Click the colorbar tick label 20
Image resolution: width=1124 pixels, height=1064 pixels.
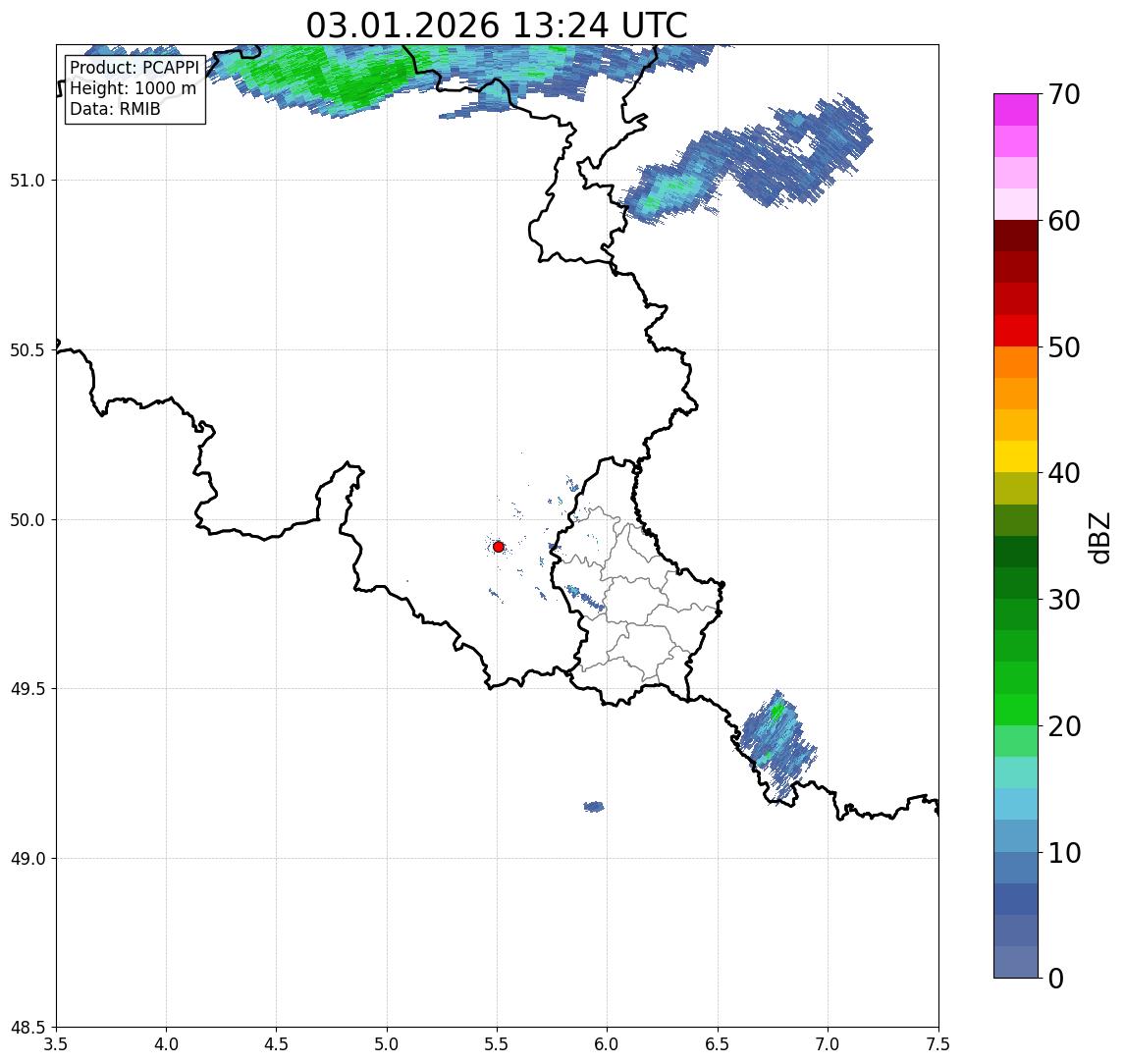pos(1064,726)
